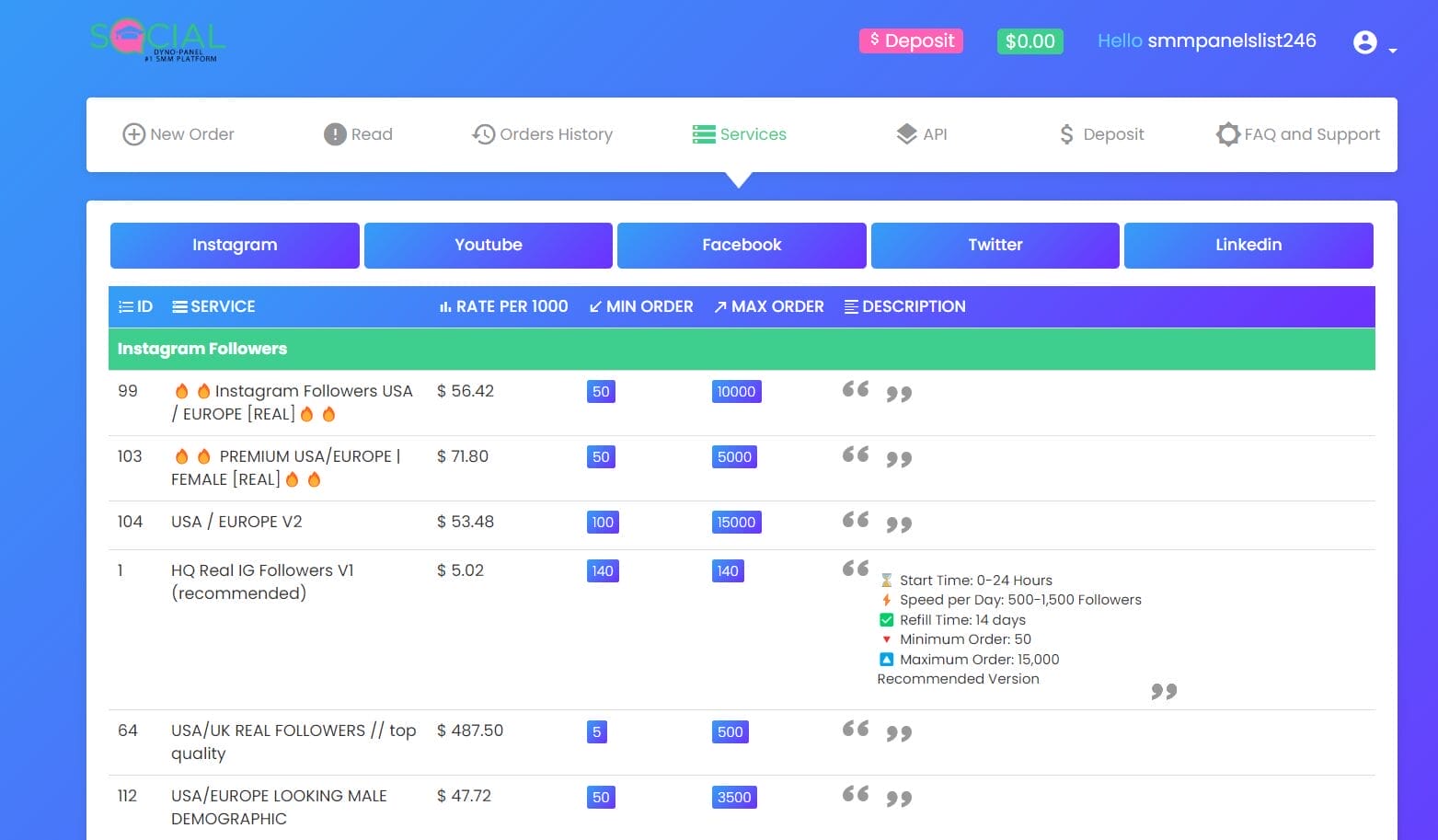Click the $0.00 balance badge
Screen dimensions: 1438x840
click(1030, 41)
